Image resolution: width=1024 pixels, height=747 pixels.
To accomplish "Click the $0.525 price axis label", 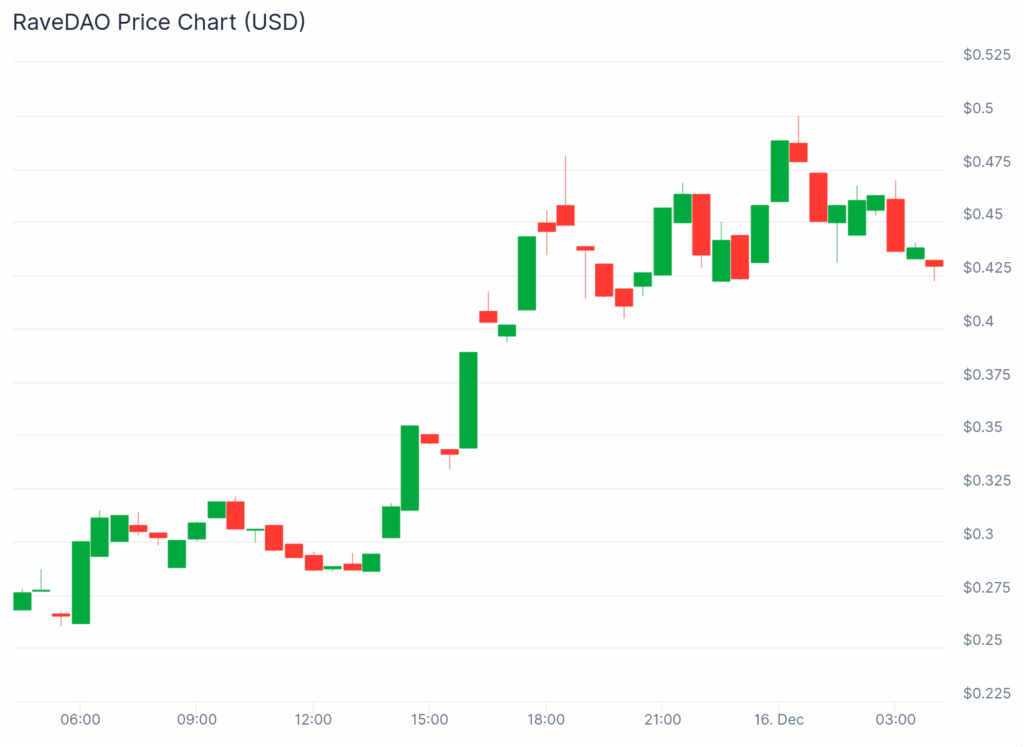I will coord(986,55).
